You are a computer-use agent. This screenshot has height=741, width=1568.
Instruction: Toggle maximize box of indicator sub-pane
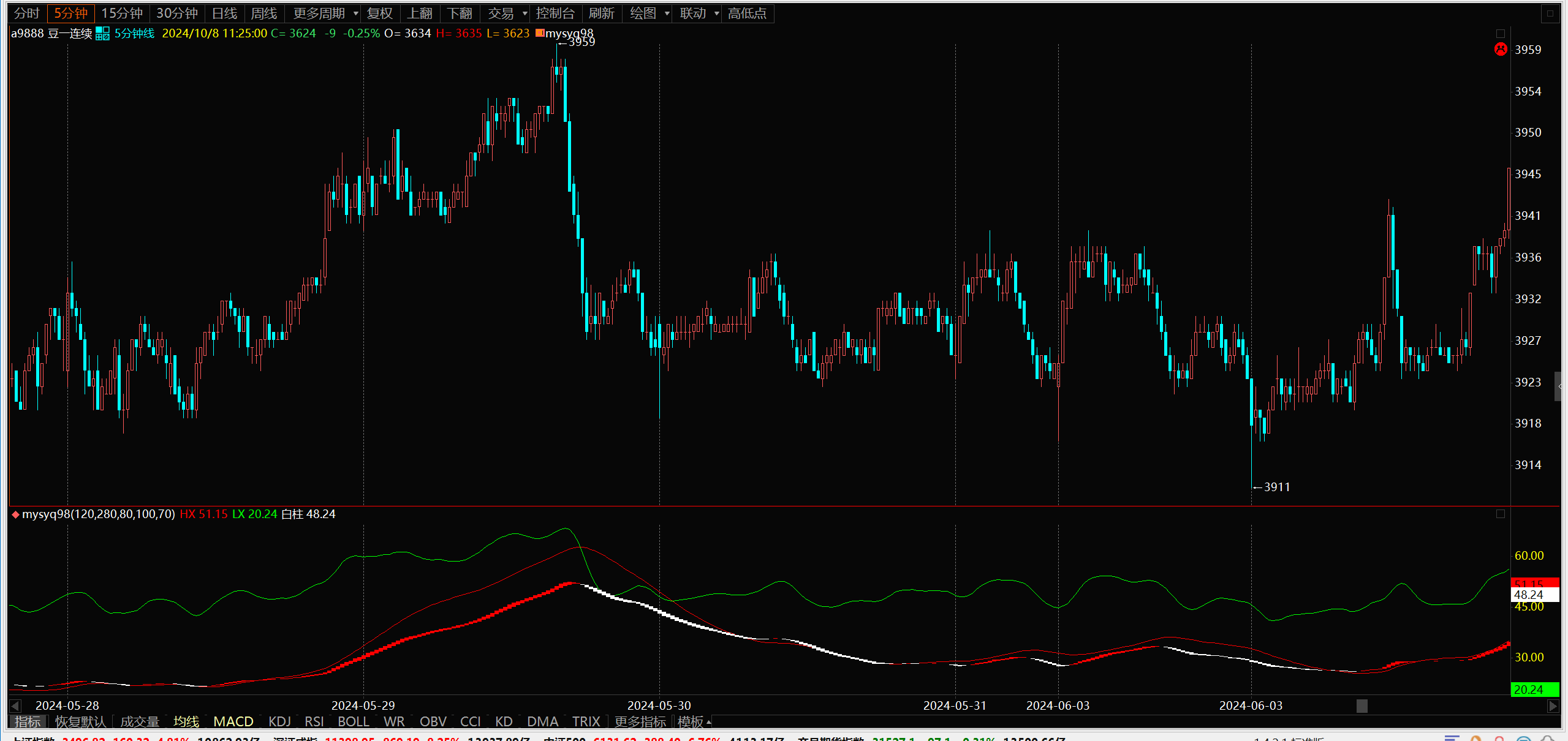pyautogui.click(x=1501, y=514)
